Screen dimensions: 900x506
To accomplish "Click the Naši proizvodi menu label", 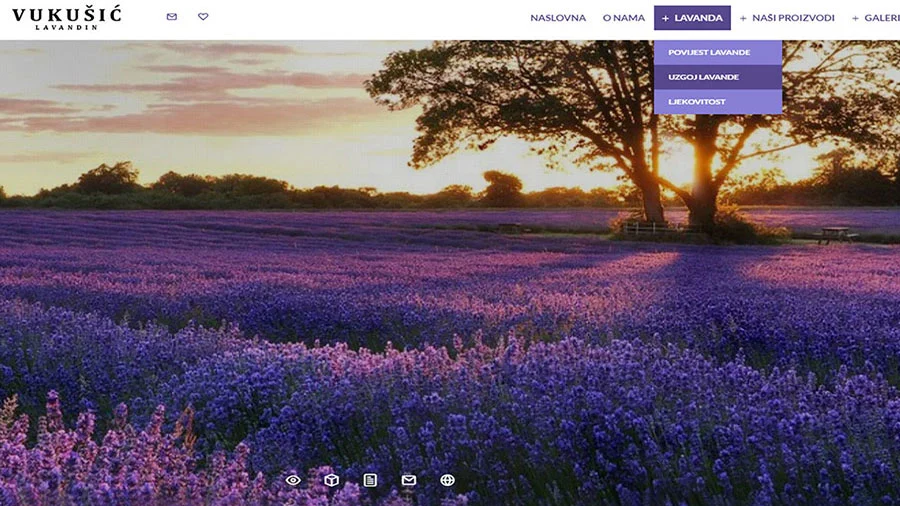I will [x=793, y=18].
